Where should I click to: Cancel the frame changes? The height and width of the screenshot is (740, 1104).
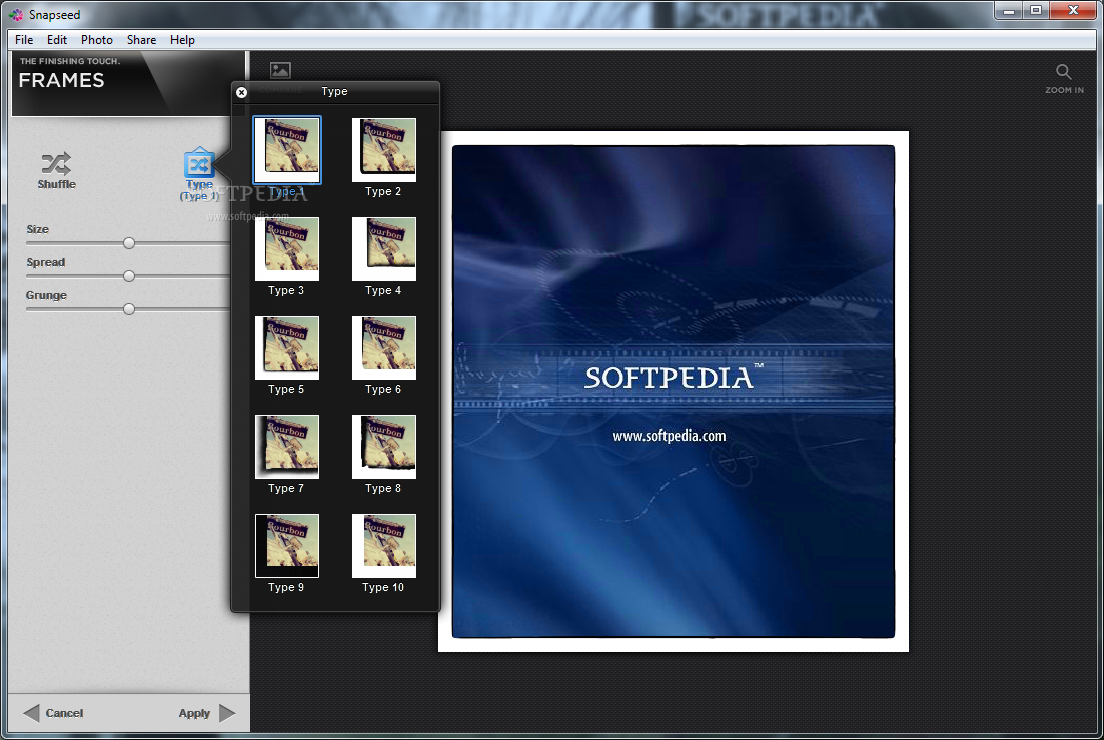pos(54,713)
